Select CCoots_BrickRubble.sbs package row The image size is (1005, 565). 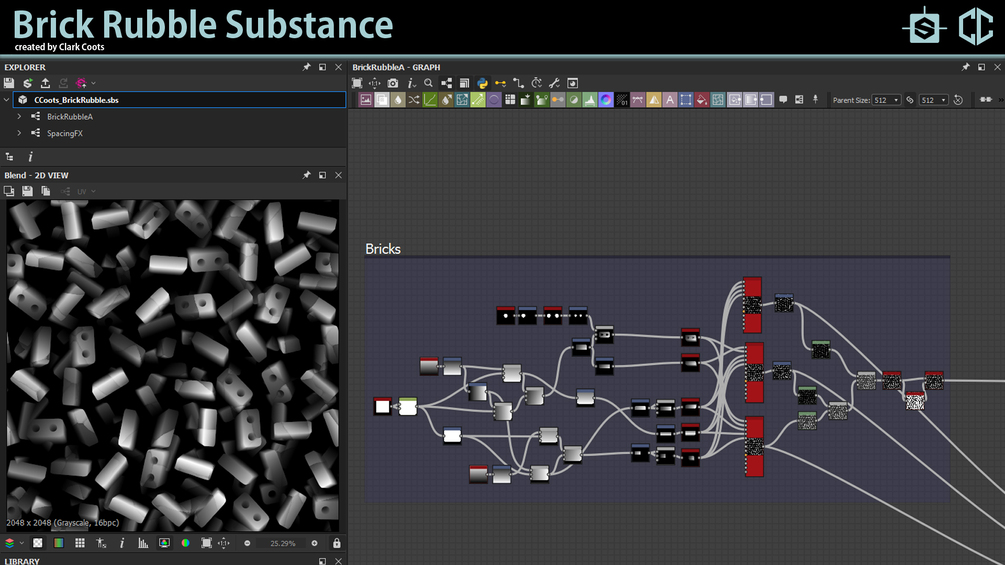(179, 100)
